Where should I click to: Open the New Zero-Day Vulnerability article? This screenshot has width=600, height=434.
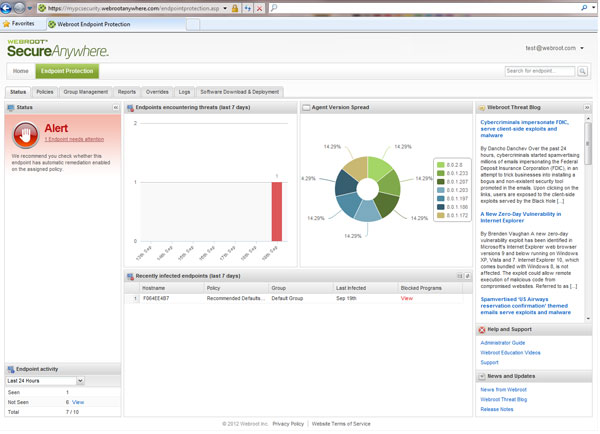click(x=520, y=217)
